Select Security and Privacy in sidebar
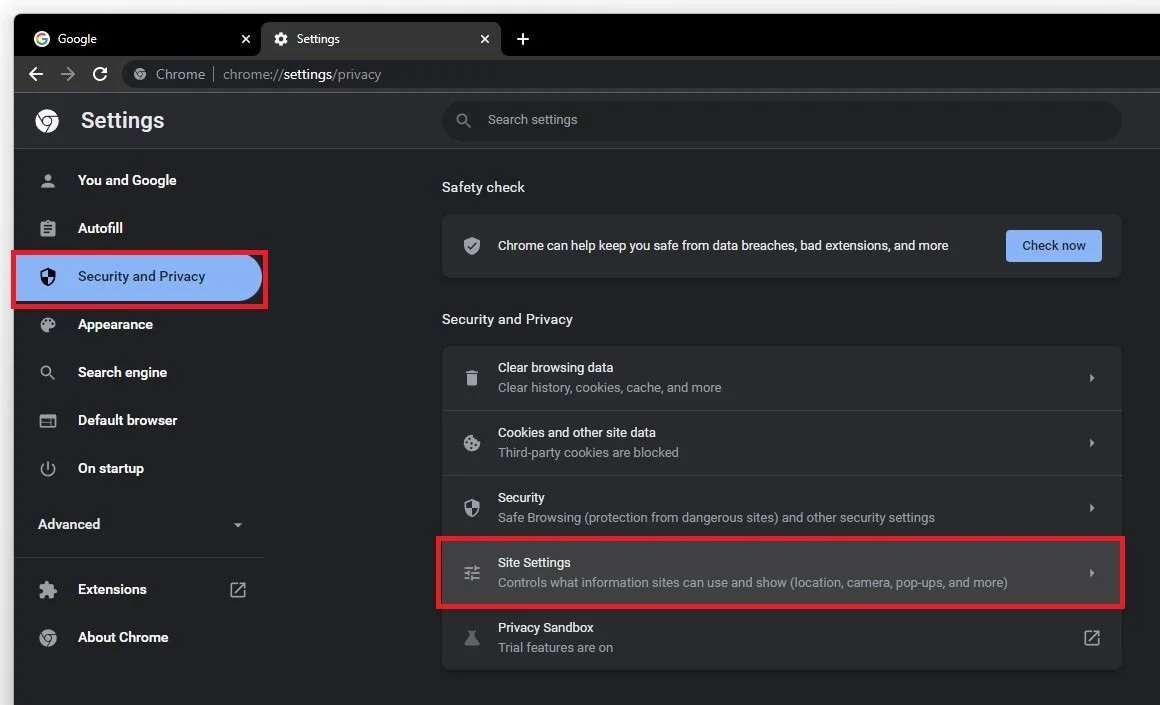Image resolution: width=1160 pixels, height=705 pixels. (138, 277)
